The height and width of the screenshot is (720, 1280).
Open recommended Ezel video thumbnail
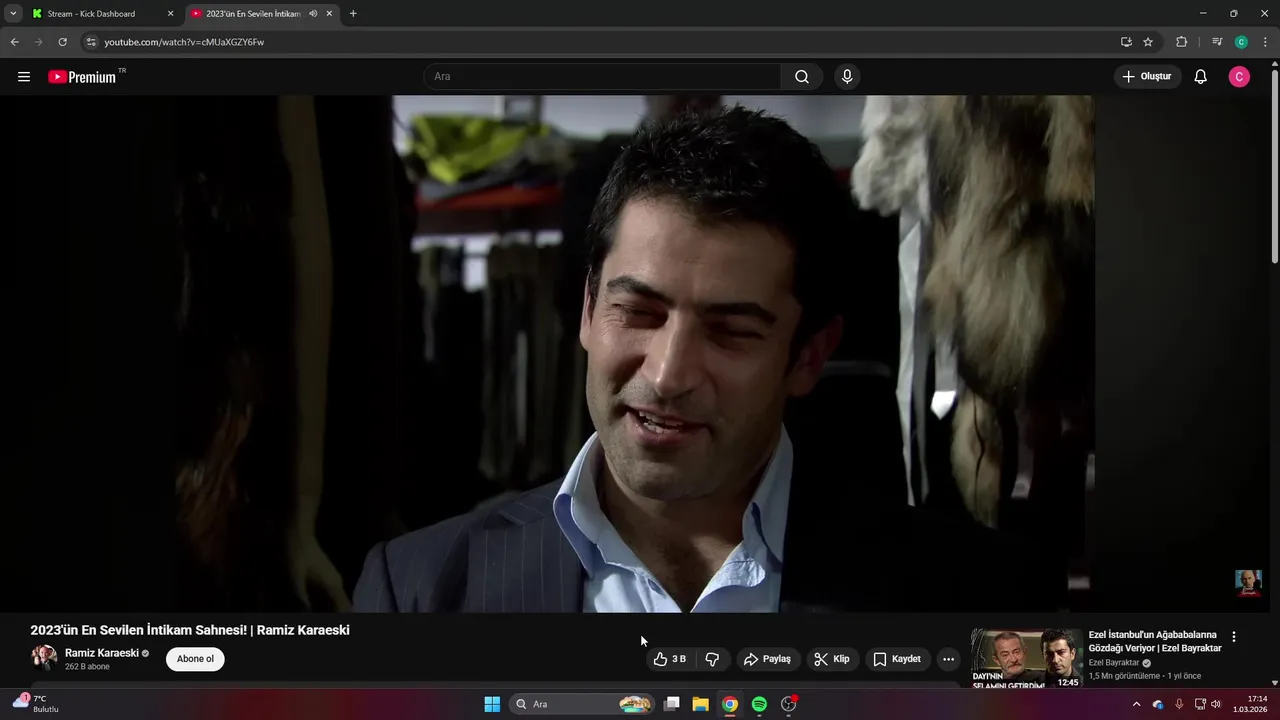click(x=1027, y=658)
